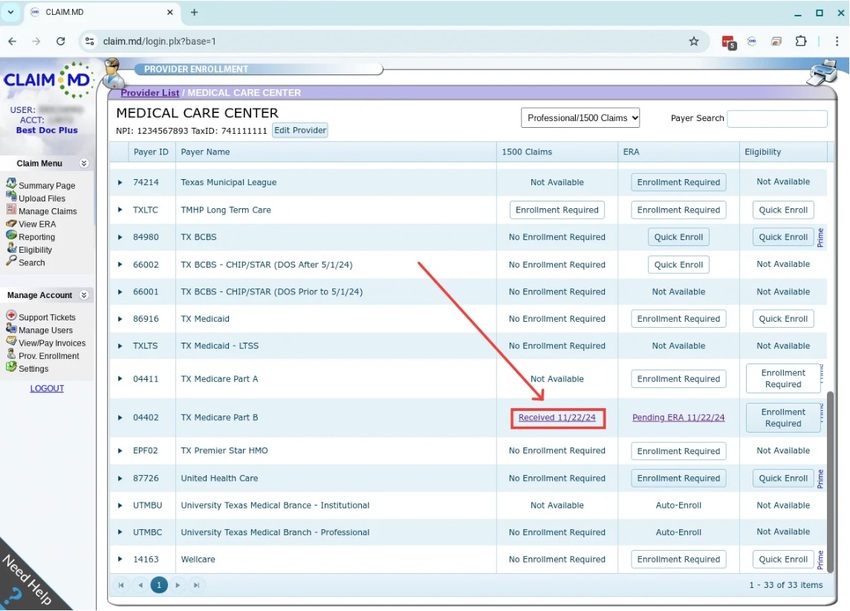Open Manage Claims icon

click(11, 210)
